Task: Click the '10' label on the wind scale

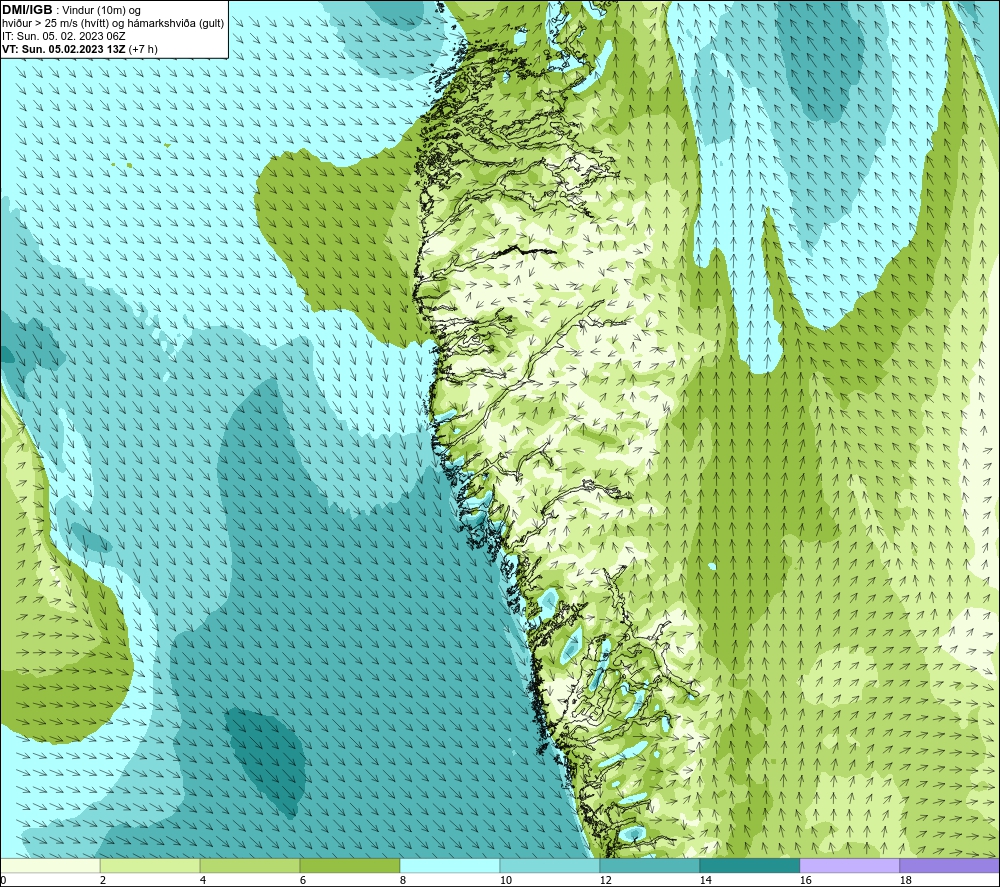Action: click(x=506, y=881)
